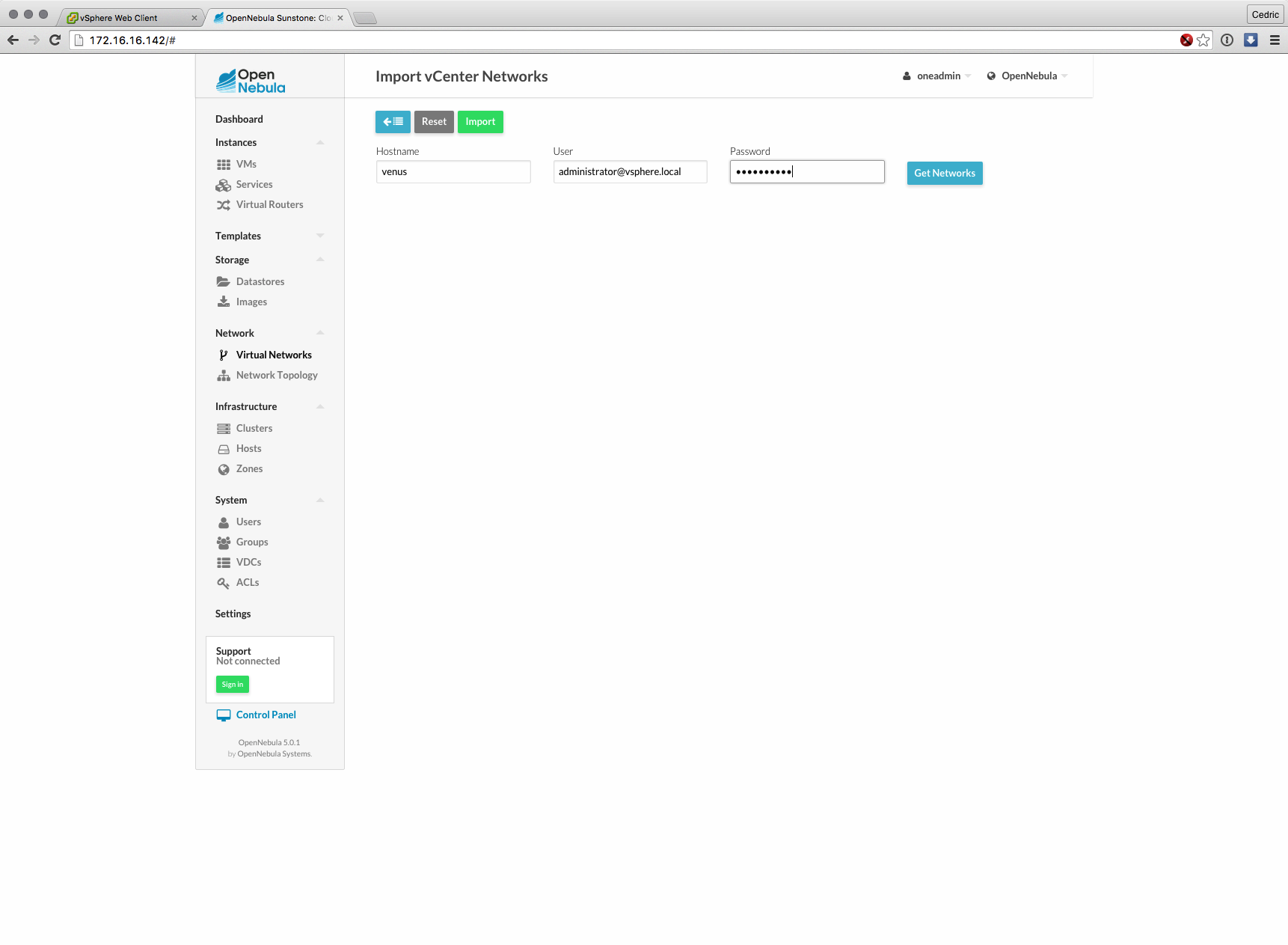1288x945 pixels.
Task: Collapse the Instances section arrow
Action: point(320,143)
